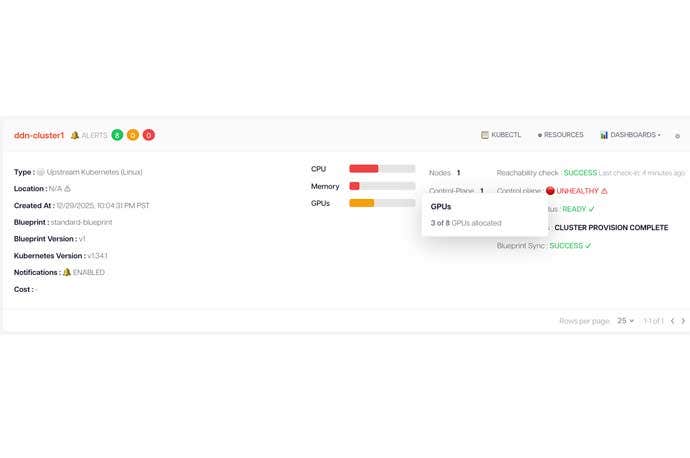Click the Kubernetes type icon
This screenshot has width=690, height=458.
click(x=41, y=171)
